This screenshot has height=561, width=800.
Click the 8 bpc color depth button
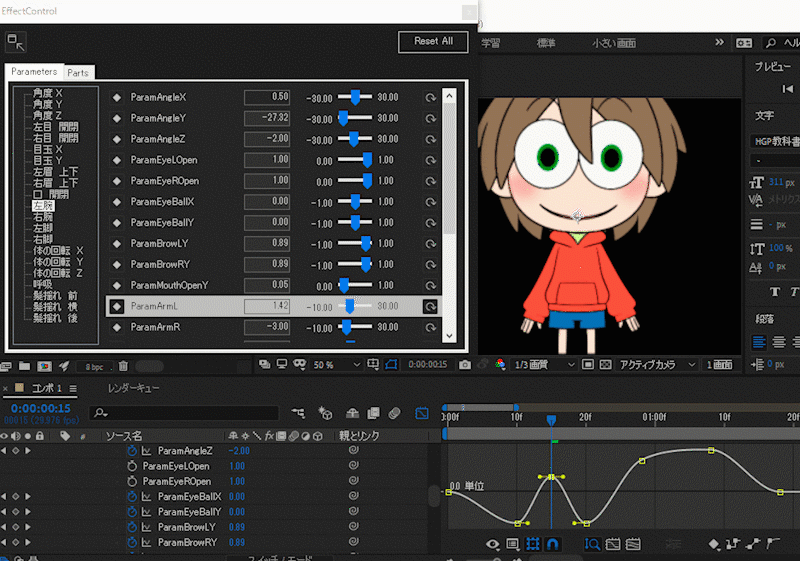click(x=94, y=367)
